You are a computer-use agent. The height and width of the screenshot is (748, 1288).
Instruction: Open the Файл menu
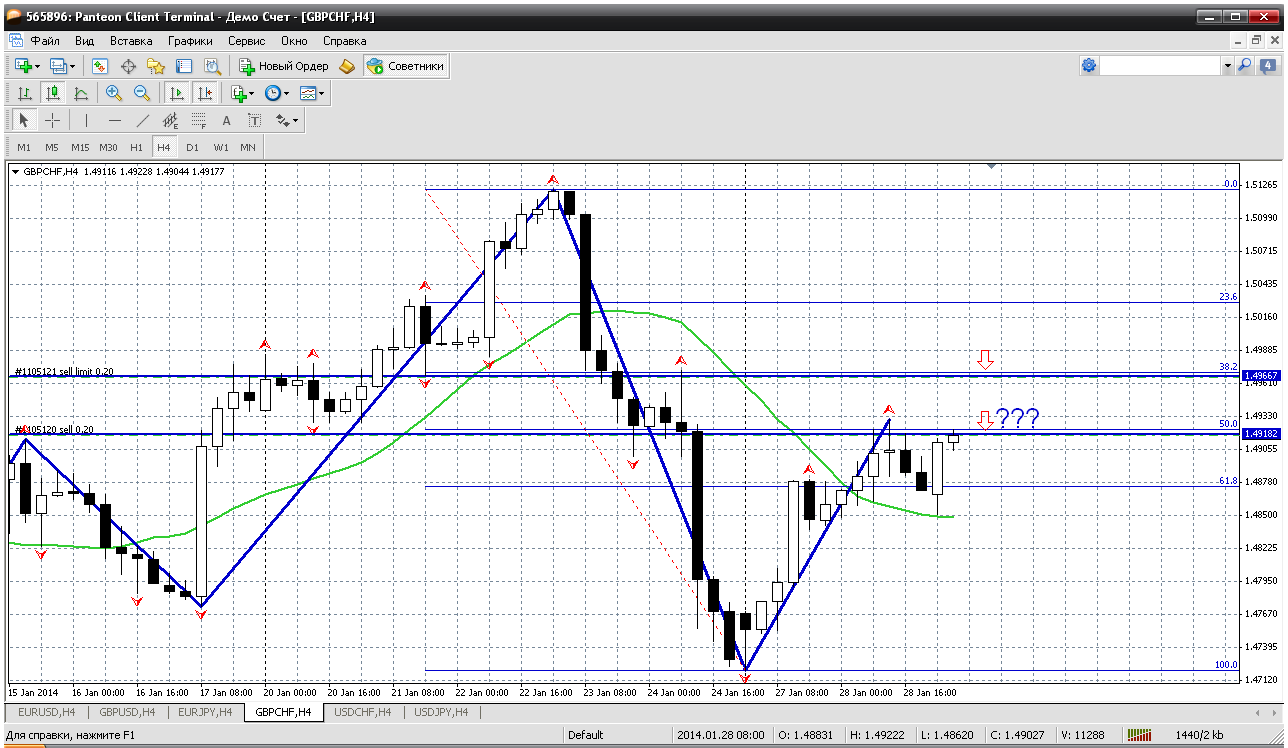coord(45,41)
